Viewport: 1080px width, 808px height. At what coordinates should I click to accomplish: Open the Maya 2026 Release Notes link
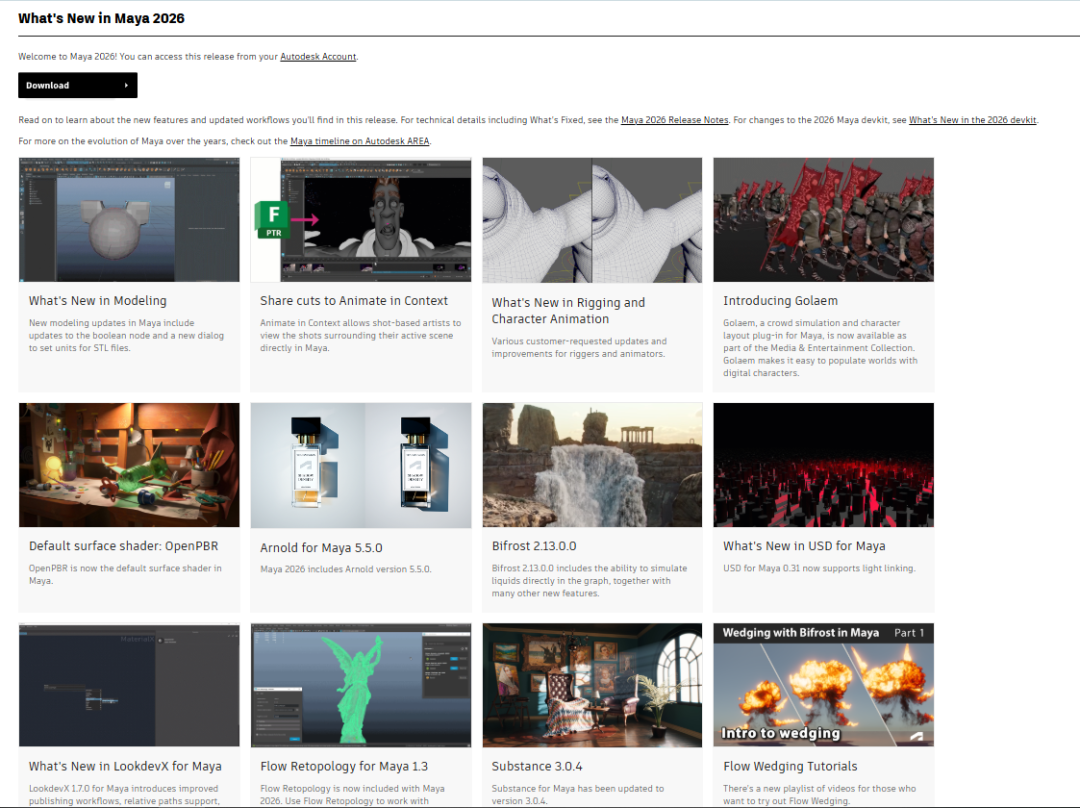tap(674, 120)
